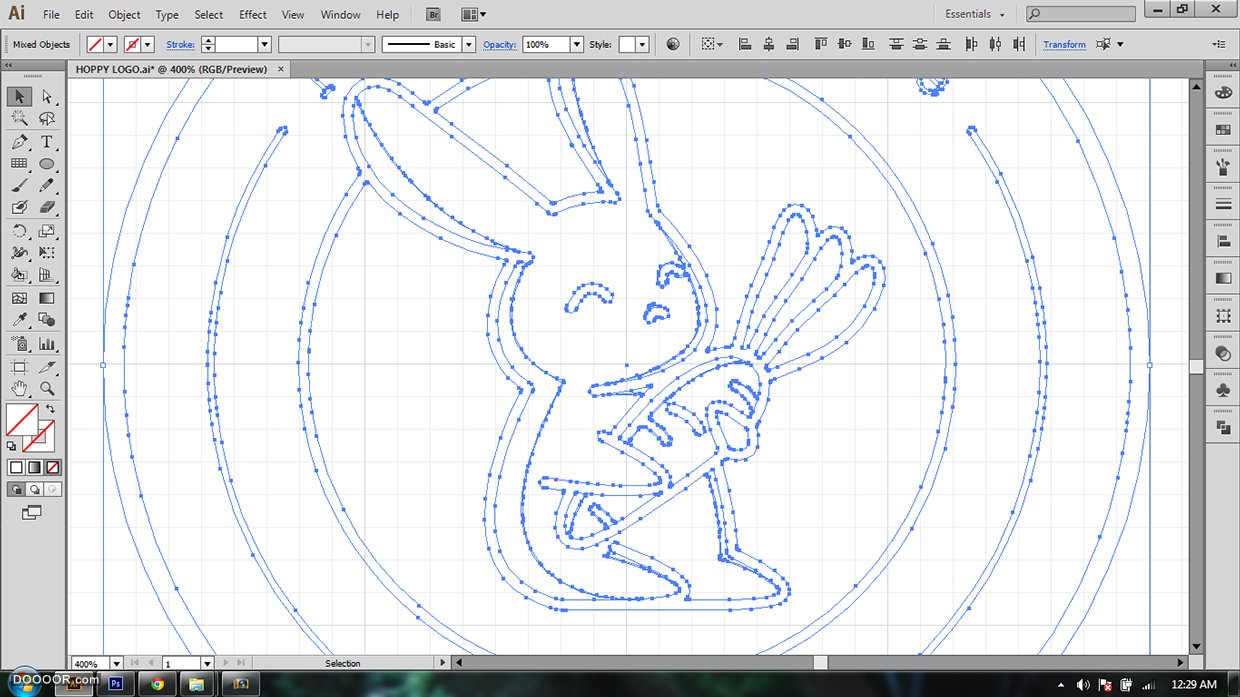Choose the Scale tool
The width and height of the screenshot is (1240, 697).
(x=47, y=231)
